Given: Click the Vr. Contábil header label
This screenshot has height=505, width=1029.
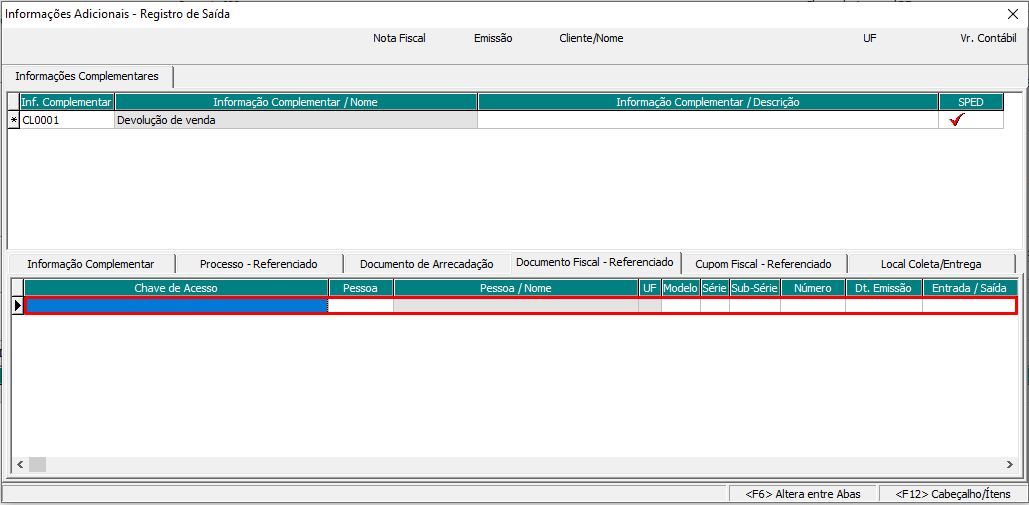Looking at the screenshot, I should pos(988,38).
